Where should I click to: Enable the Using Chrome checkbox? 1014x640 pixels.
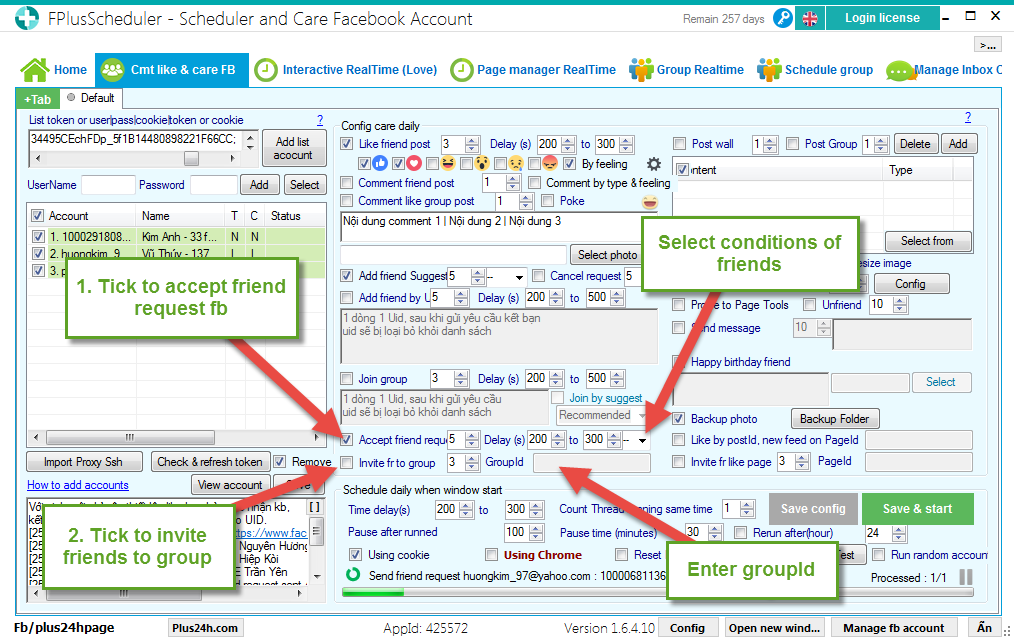click(x=491, y=555)
